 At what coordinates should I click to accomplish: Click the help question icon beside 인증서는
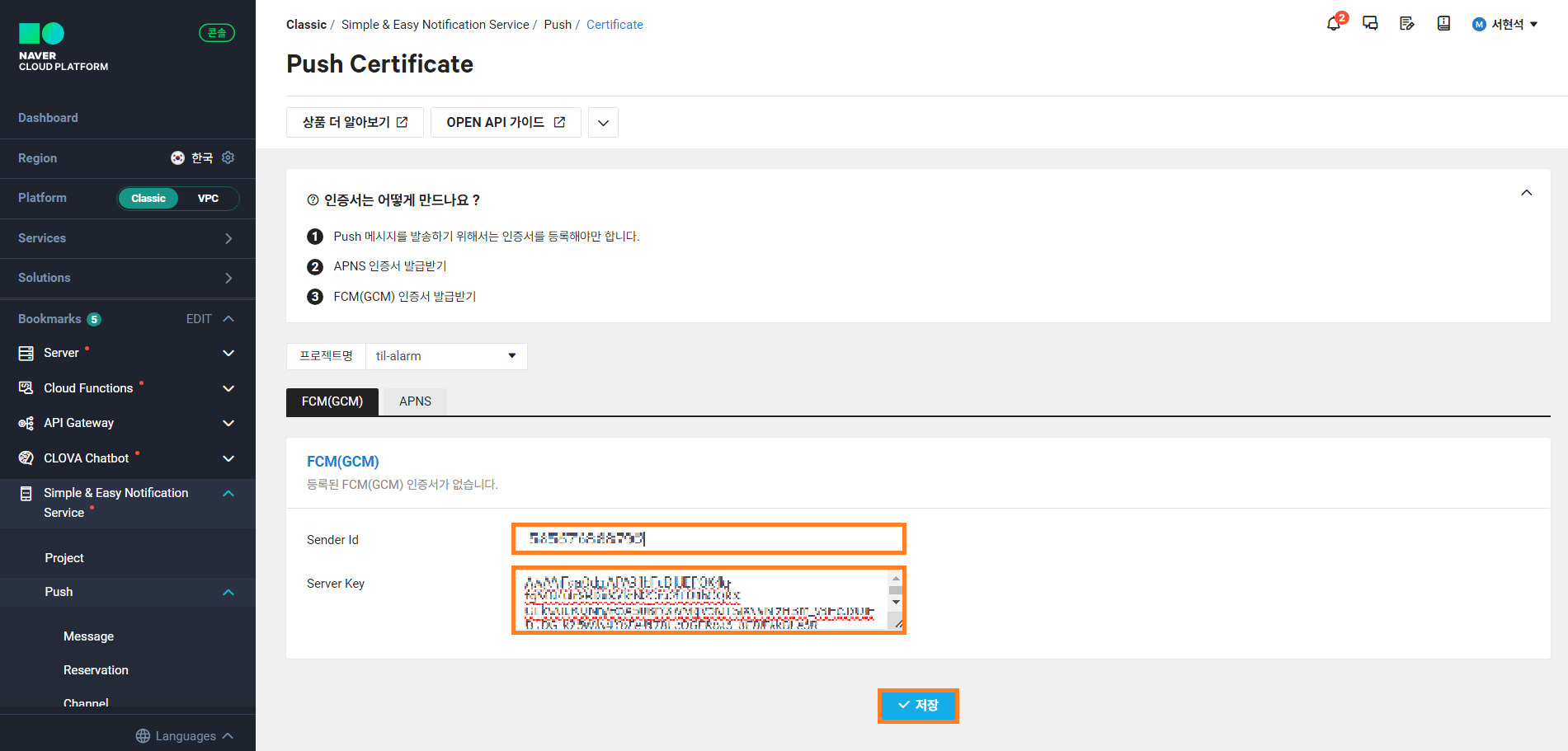tap(313, 200)
